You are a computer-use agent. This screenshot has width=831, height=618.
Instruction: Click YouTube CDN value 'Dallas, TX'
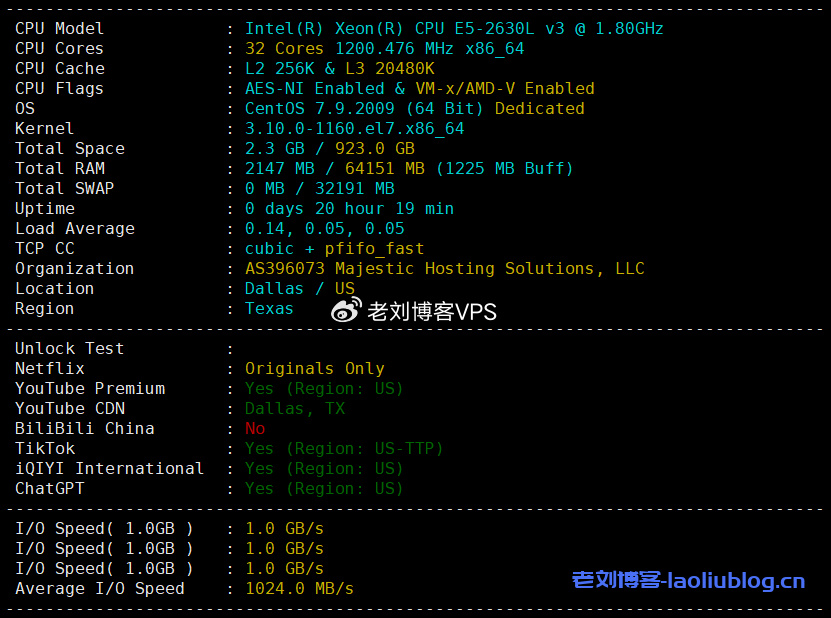point(295,409)
